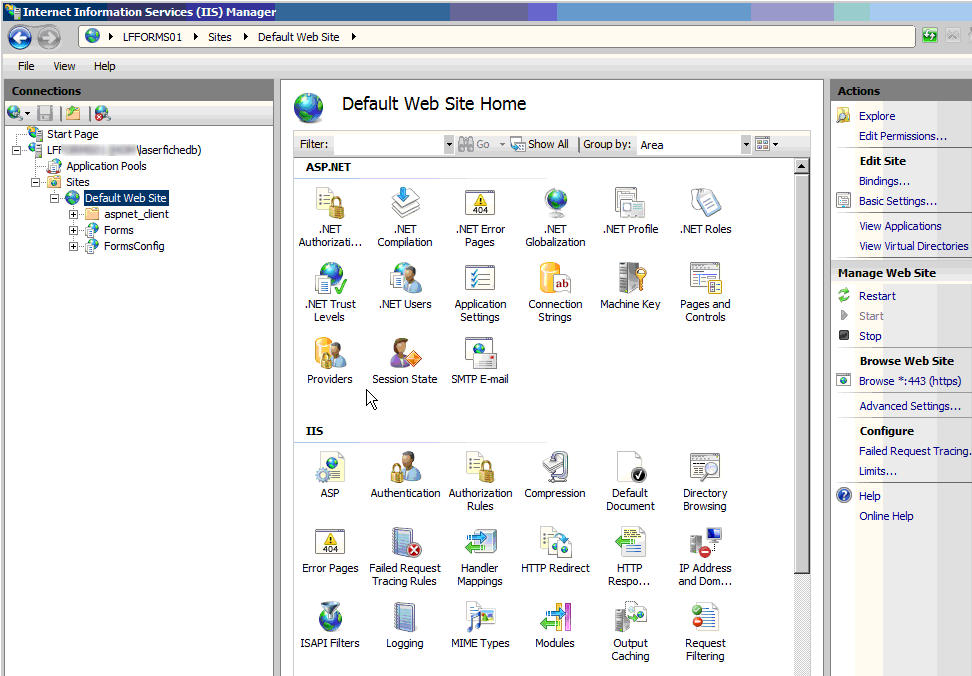972x676 pixels.
Task: Open the Output Caching feature
Action: (630, 631)
